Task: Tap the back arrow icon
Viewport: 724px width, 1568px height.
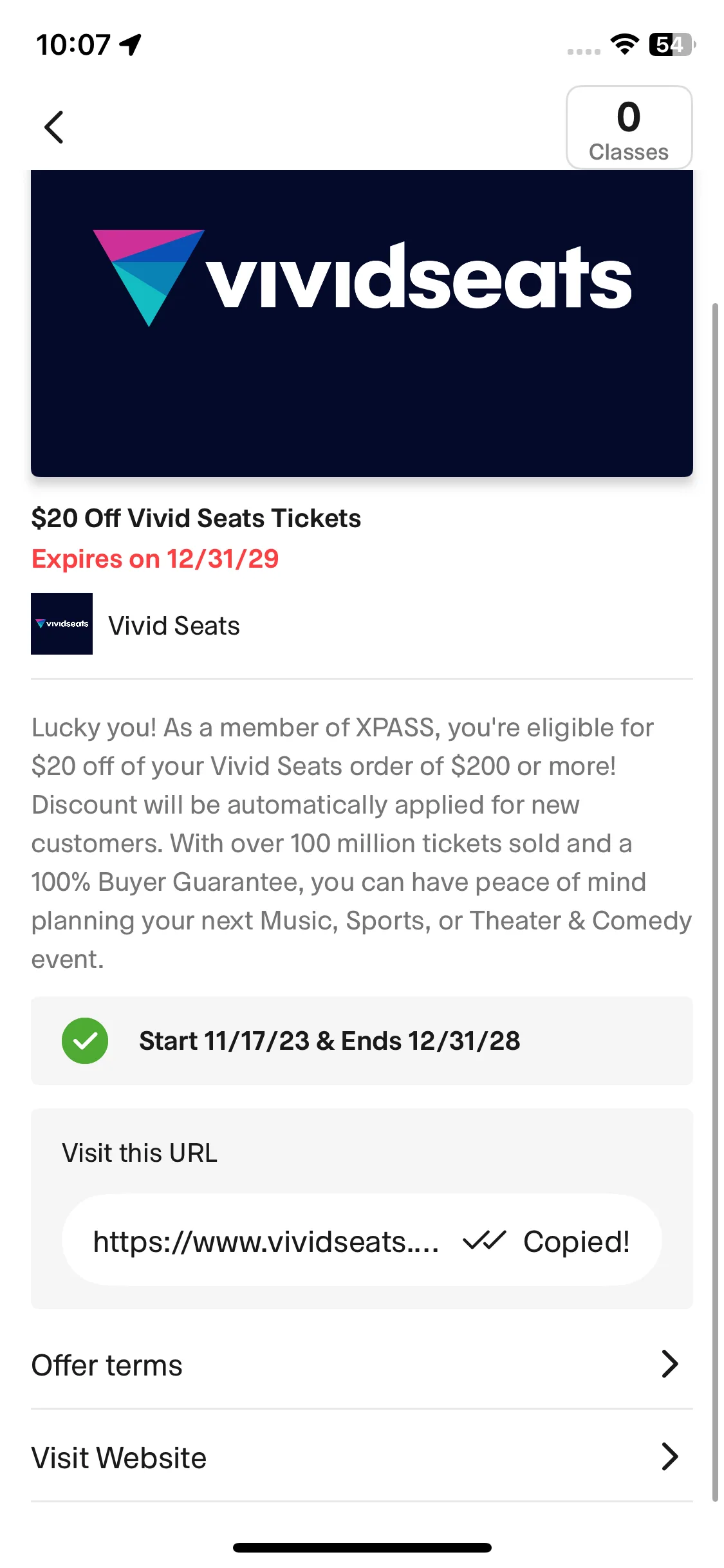Action: click(54, 127)
